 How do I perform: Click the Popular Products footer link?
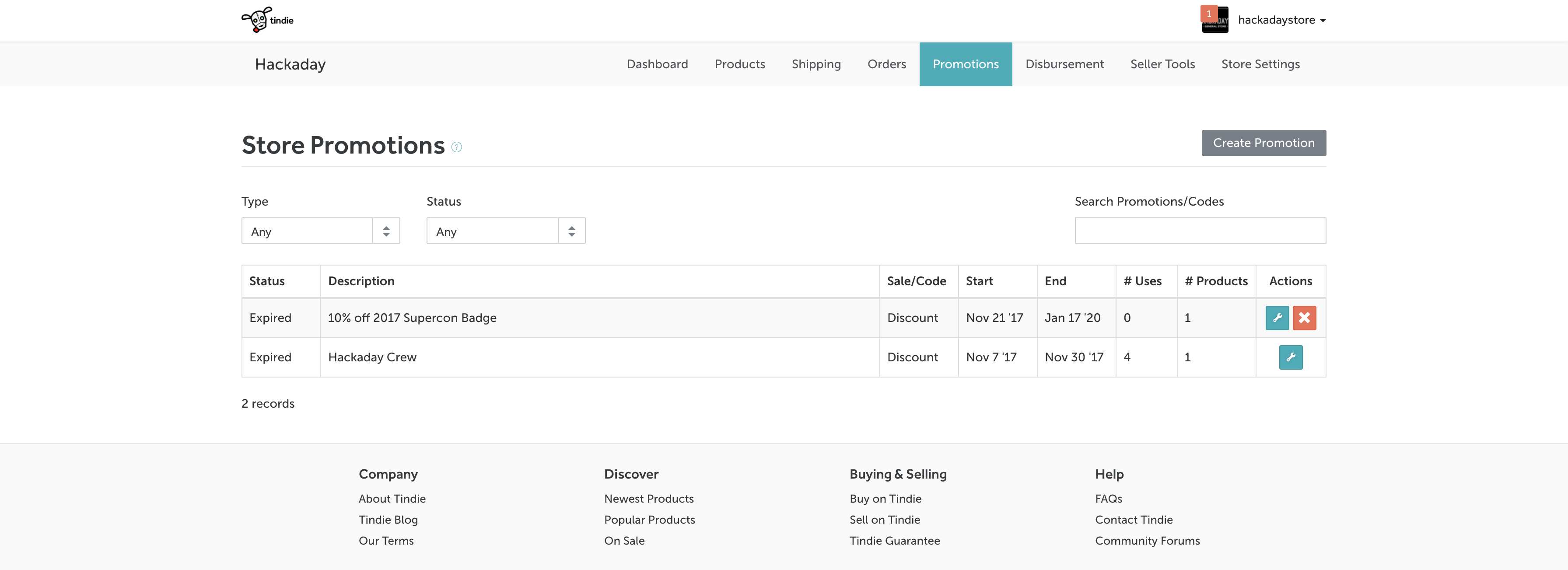(649, 520)
